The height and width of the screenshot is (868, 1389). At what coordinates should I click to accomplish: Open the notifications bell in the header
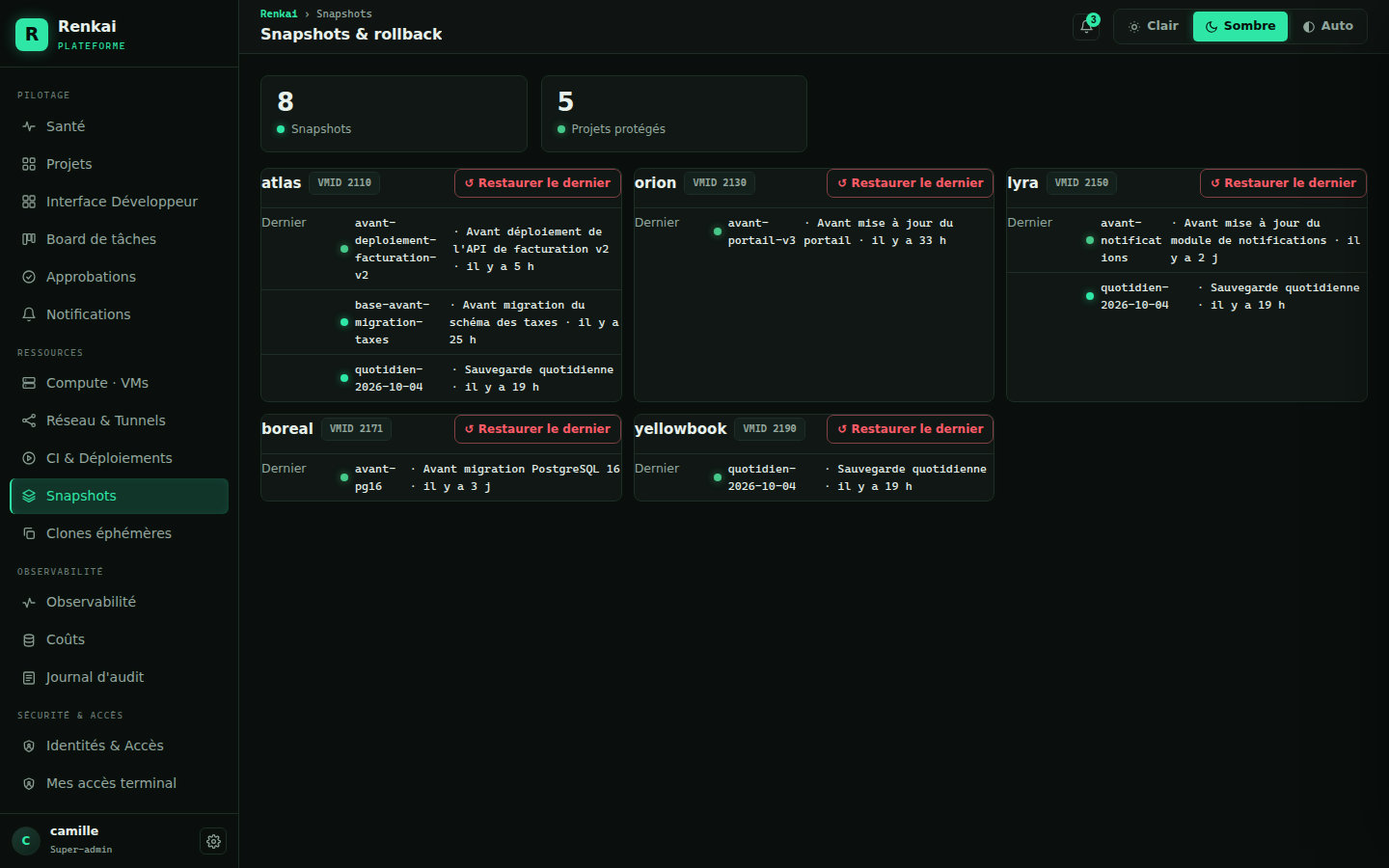click(1086, 26)
